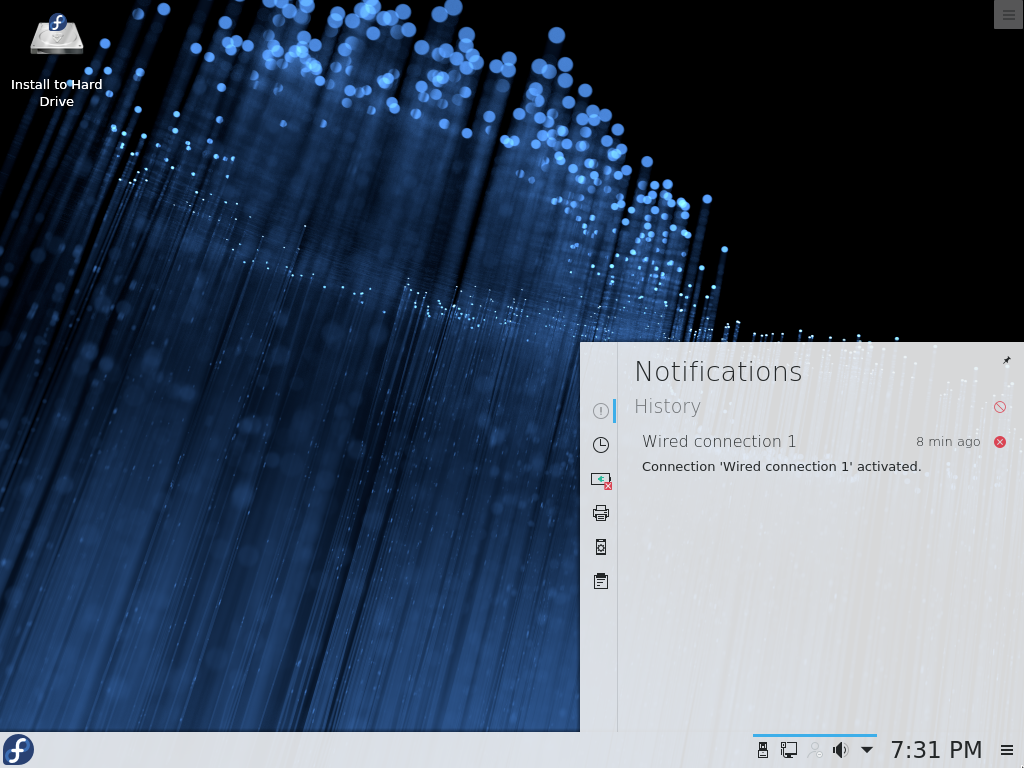Click the 'Wired connection 1' notification title
The height and width of the screenshot is (768, 1024).
(x=719, y=441)
